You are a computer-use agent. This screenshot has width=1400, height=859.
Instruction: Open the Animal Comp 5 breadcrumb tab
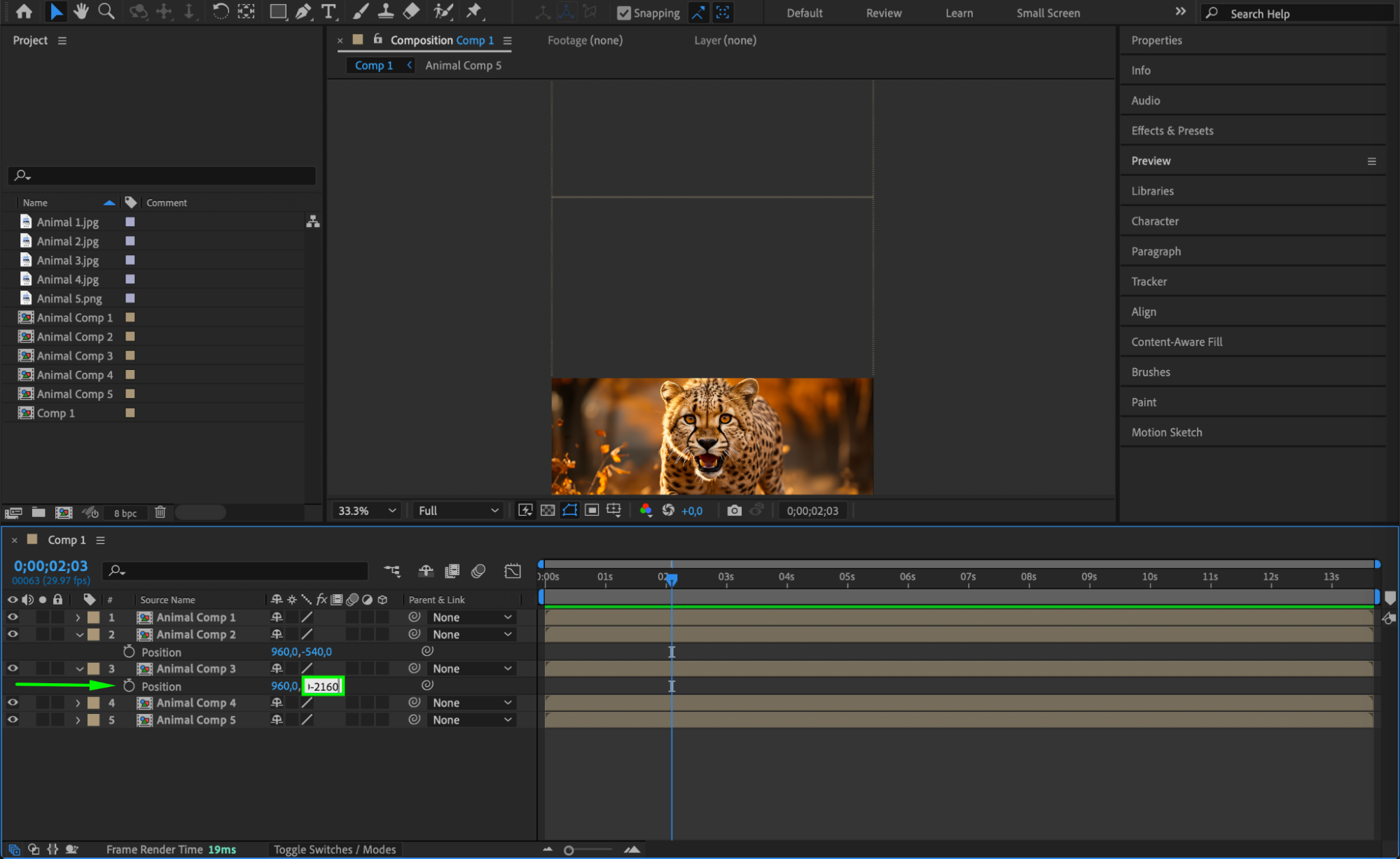click(x=463, y=65)
